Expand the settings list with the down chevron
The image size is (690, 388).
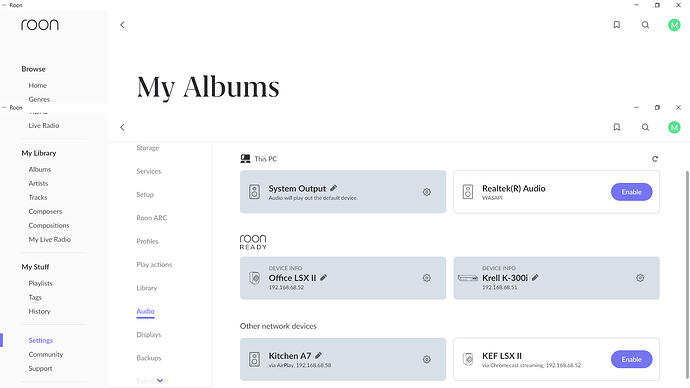point(160,381)
